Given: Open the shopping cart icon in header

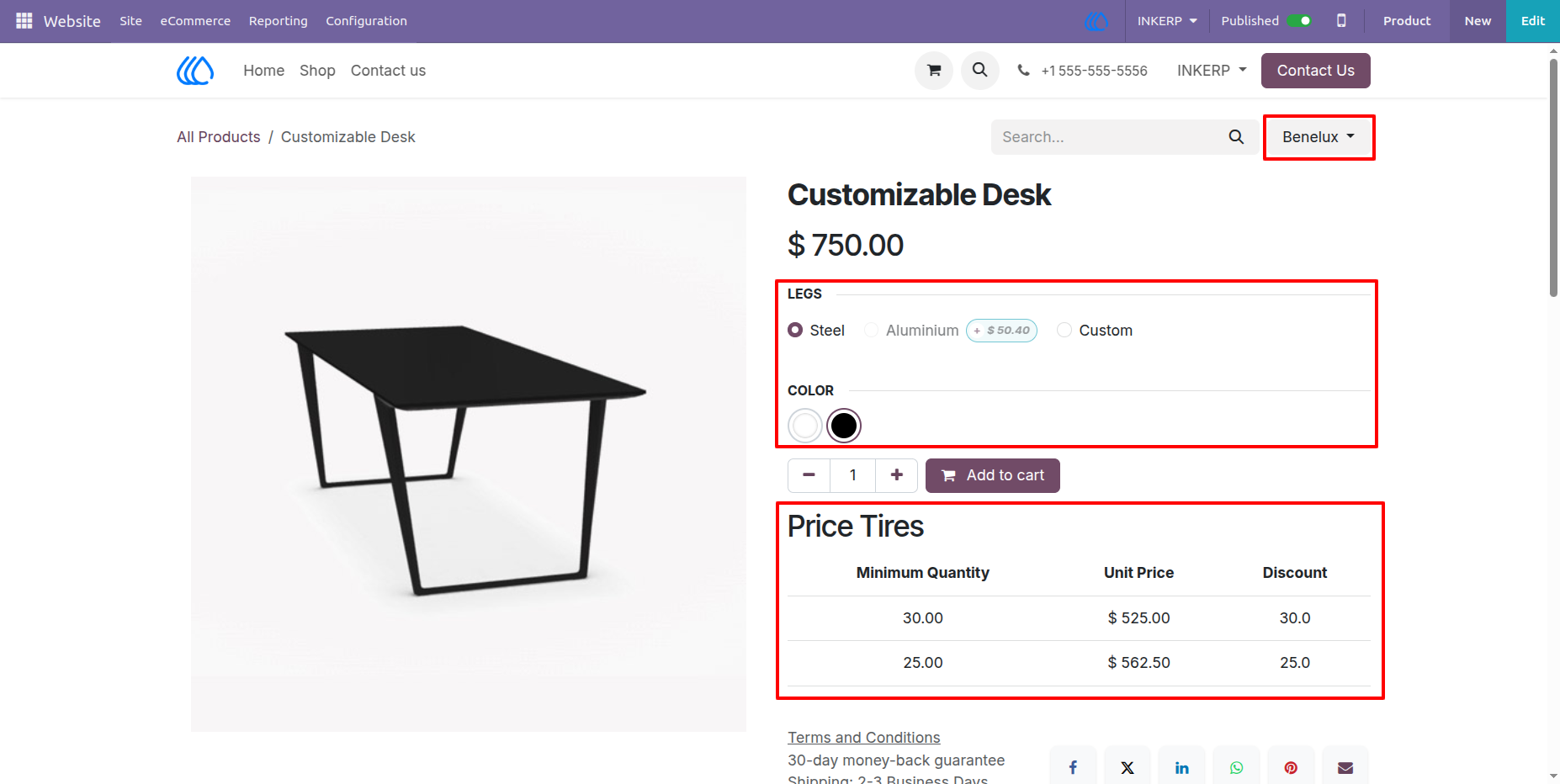Looking at the screenshot, I should click(934, 71).
